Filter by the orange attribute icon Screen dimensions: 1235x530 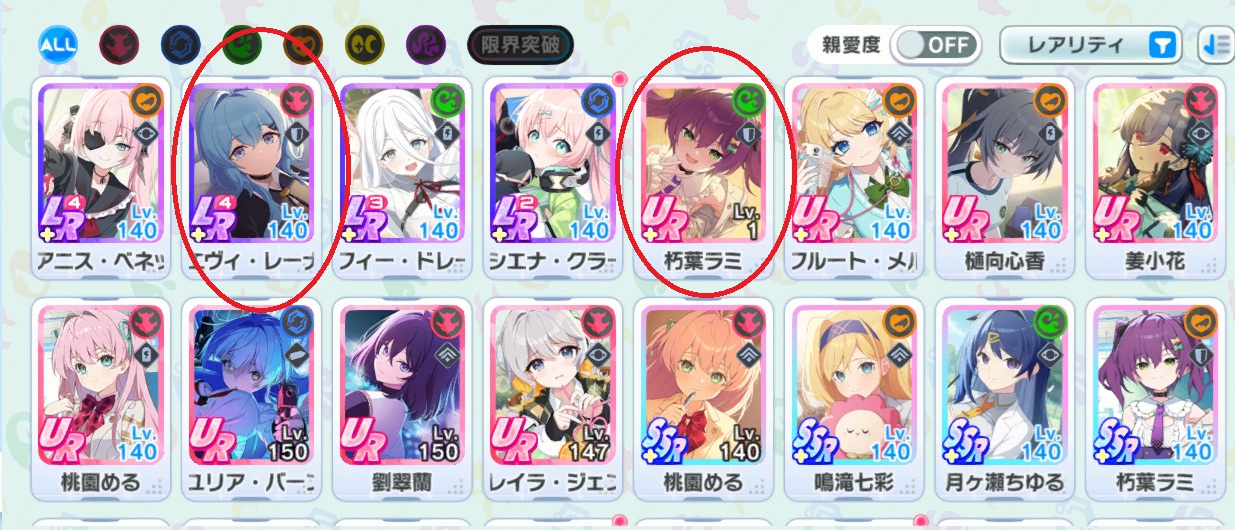coord(301,45)
